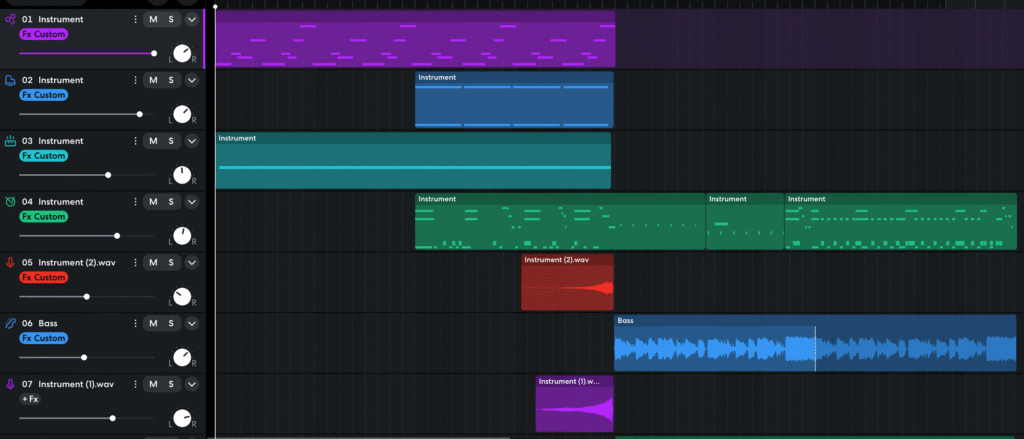Solo the 06 Bass track
This screenshot has width=1024, height=439.
(171, 324)
